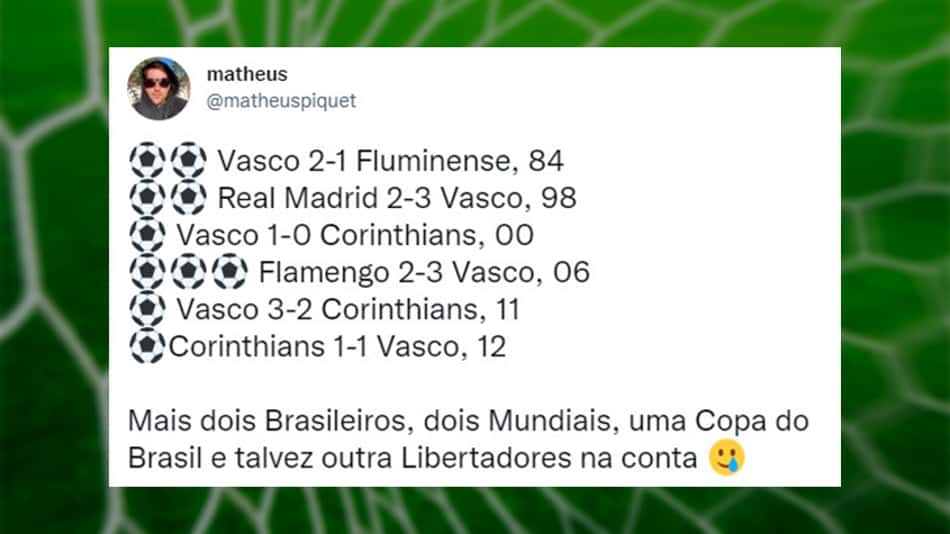Click soccer ball before Vasco 1-0 Corinthians

click(x=147, y=235)
